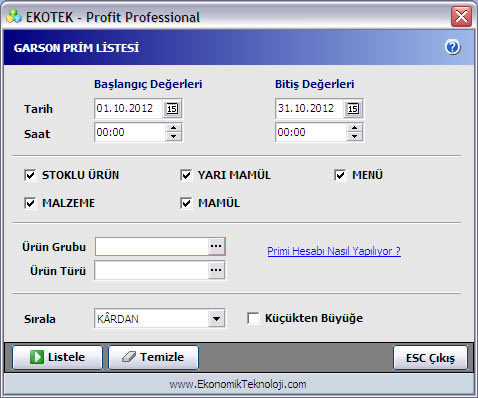This screenshot has height=398, width=478.
Task: Click the start time 00:00 field
Action: pos(130,132)
